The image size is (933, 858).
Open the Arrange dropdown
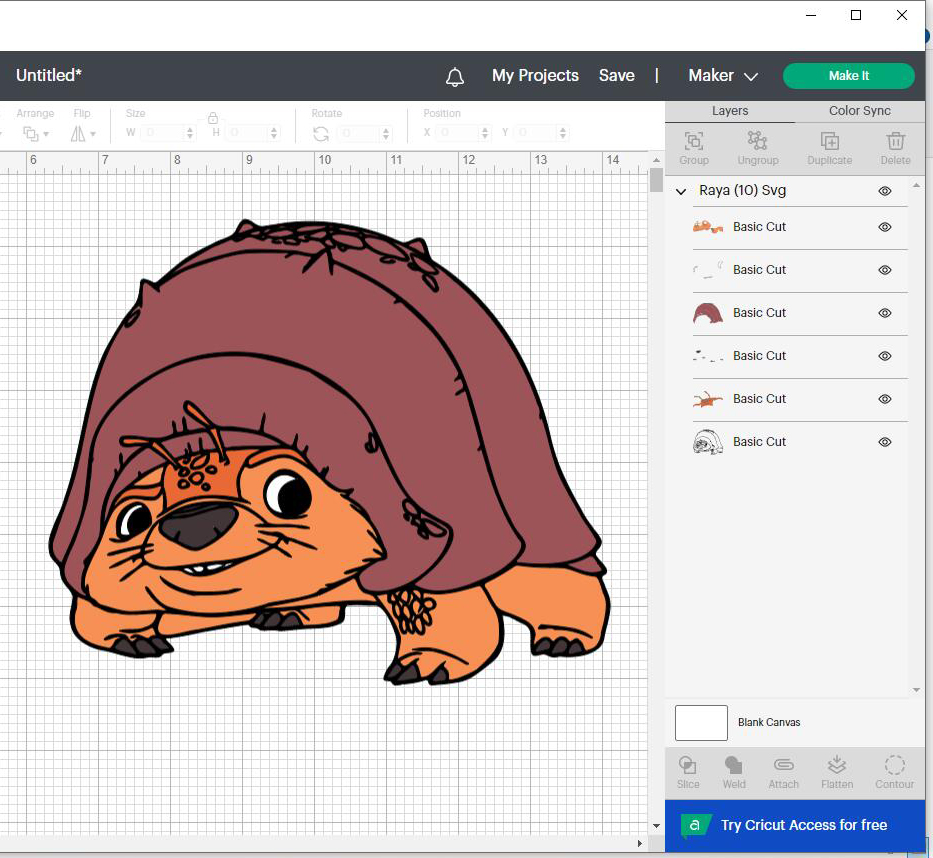(36, 134)
